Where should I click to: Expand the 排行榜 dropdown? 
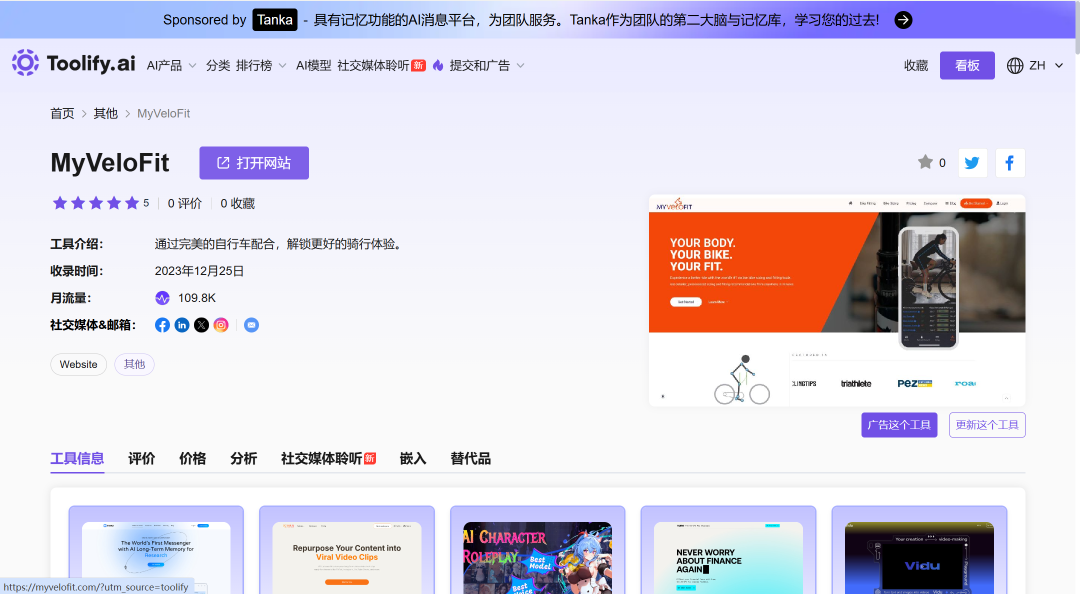coord(261,65)
